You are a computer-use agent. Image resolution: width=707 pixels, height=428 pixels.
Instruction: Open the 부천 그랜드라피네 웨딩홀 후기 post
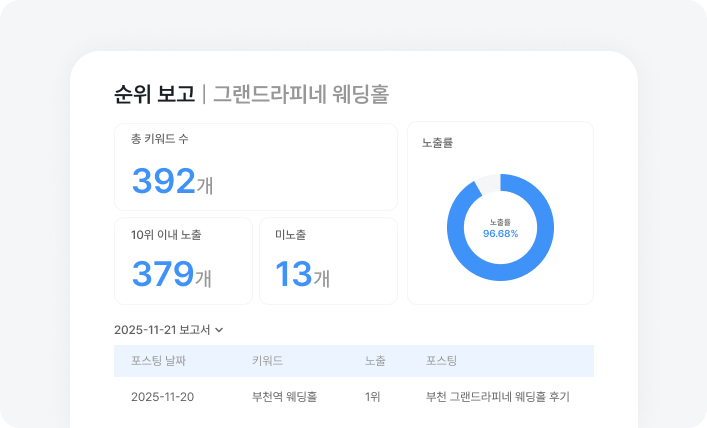[497, 397]
